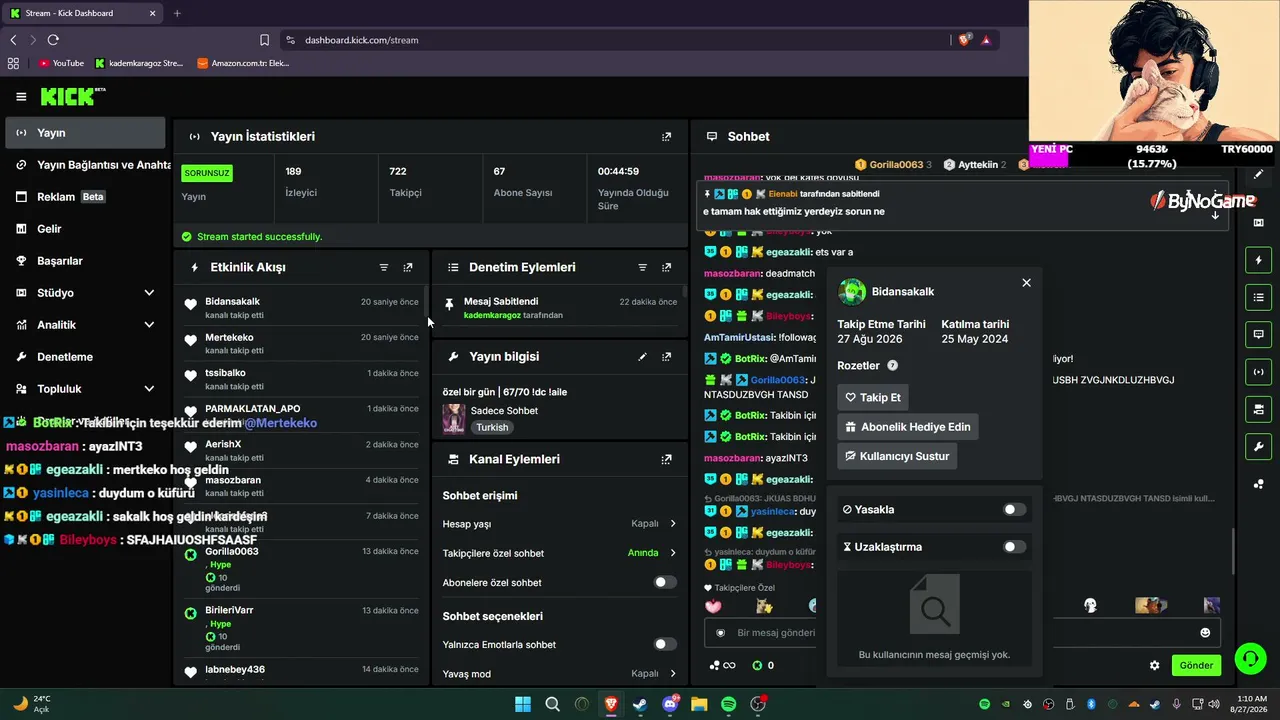Reload the dashboard page
The width and height of the screenshot is (1280, 720).
coord(53,40)
